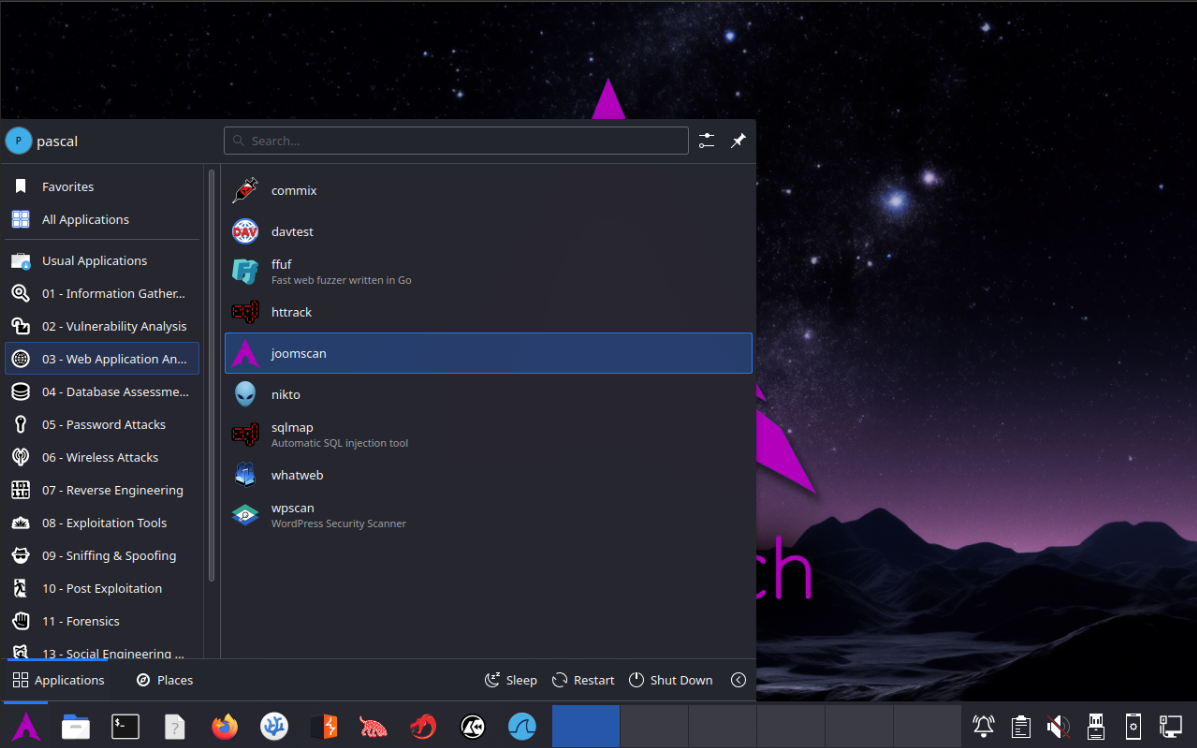Open 02 - Vulnerability Analysis category
The height and width of the screenshot is (748, 1197).
[102, 326]
